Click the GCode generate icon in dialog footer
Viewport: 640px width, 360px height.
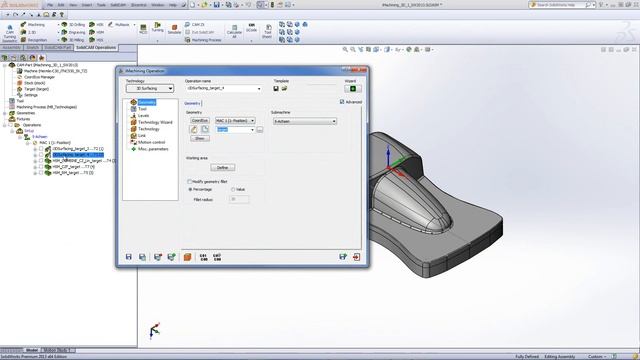203,257
